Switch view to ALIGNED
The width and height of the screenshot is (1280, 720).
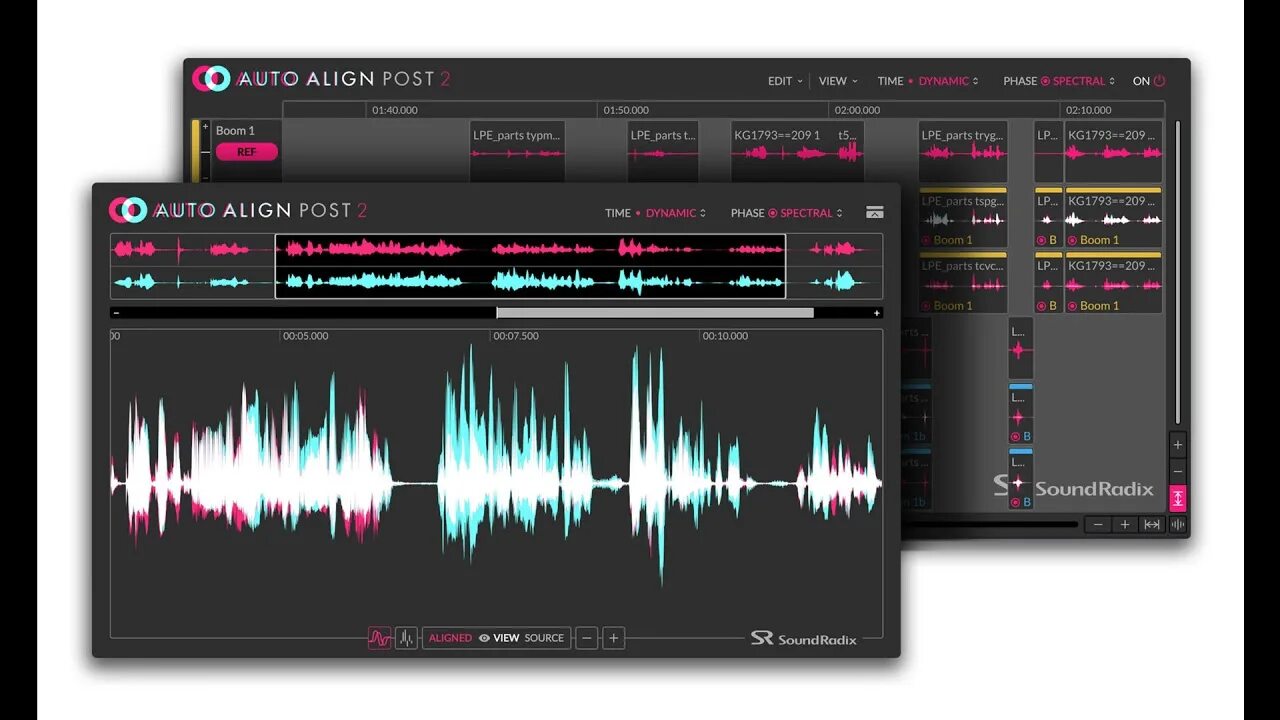tap(450, 638)
